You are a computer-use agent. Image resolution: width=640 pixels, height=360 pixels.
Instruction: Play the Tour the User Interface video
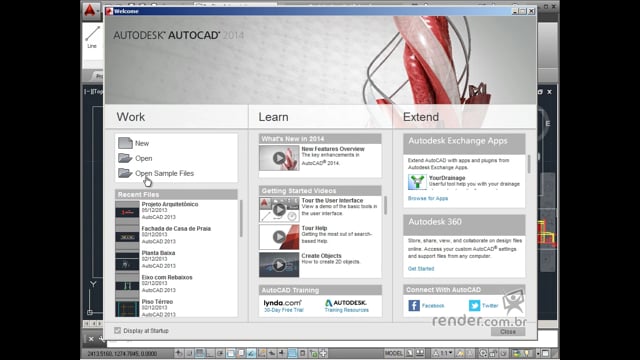(x=279, y=210)
